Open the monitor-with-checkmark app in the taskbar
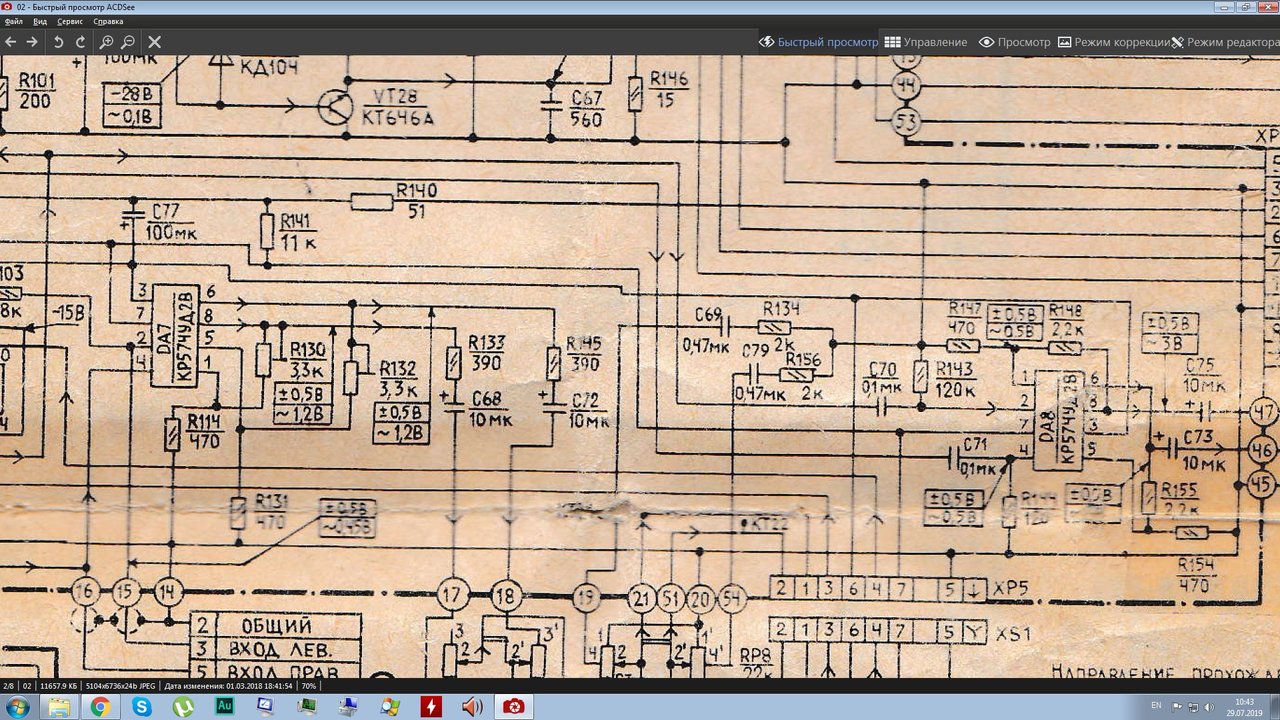The image size is (1280, 720). click(x=266, y=706)
